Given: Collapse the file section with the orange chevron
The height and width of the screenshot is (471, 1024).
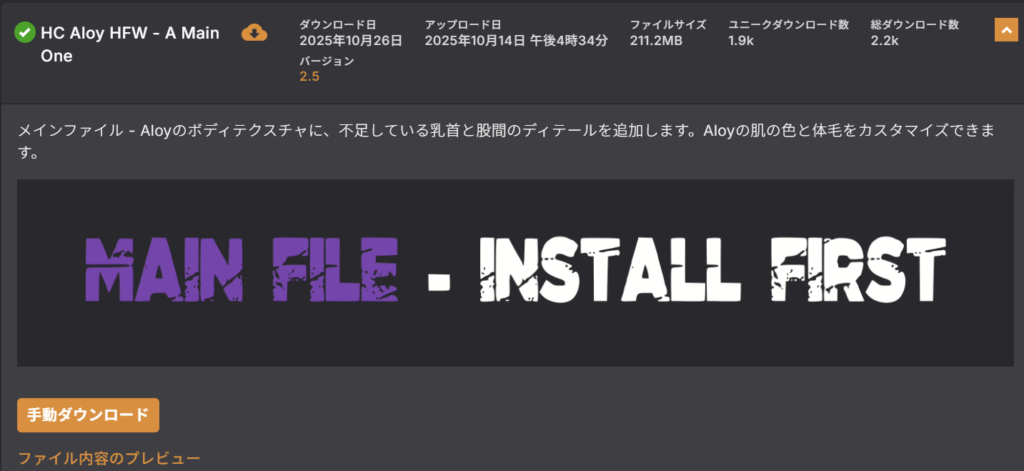Looking at the screenshot, I should (x=1006, y=30).
